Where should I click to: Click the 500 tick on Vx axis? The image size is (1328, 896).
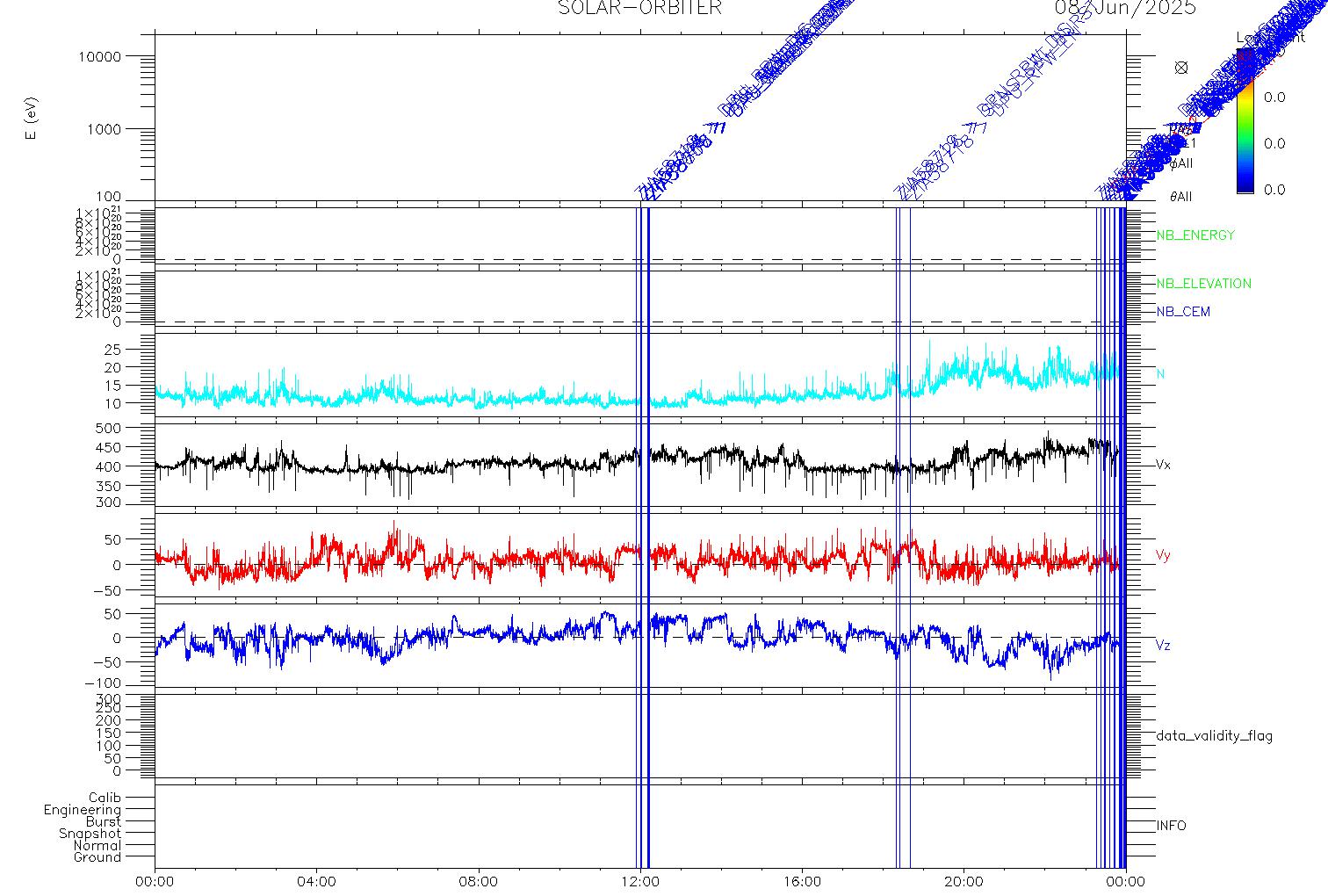point(108,429)
